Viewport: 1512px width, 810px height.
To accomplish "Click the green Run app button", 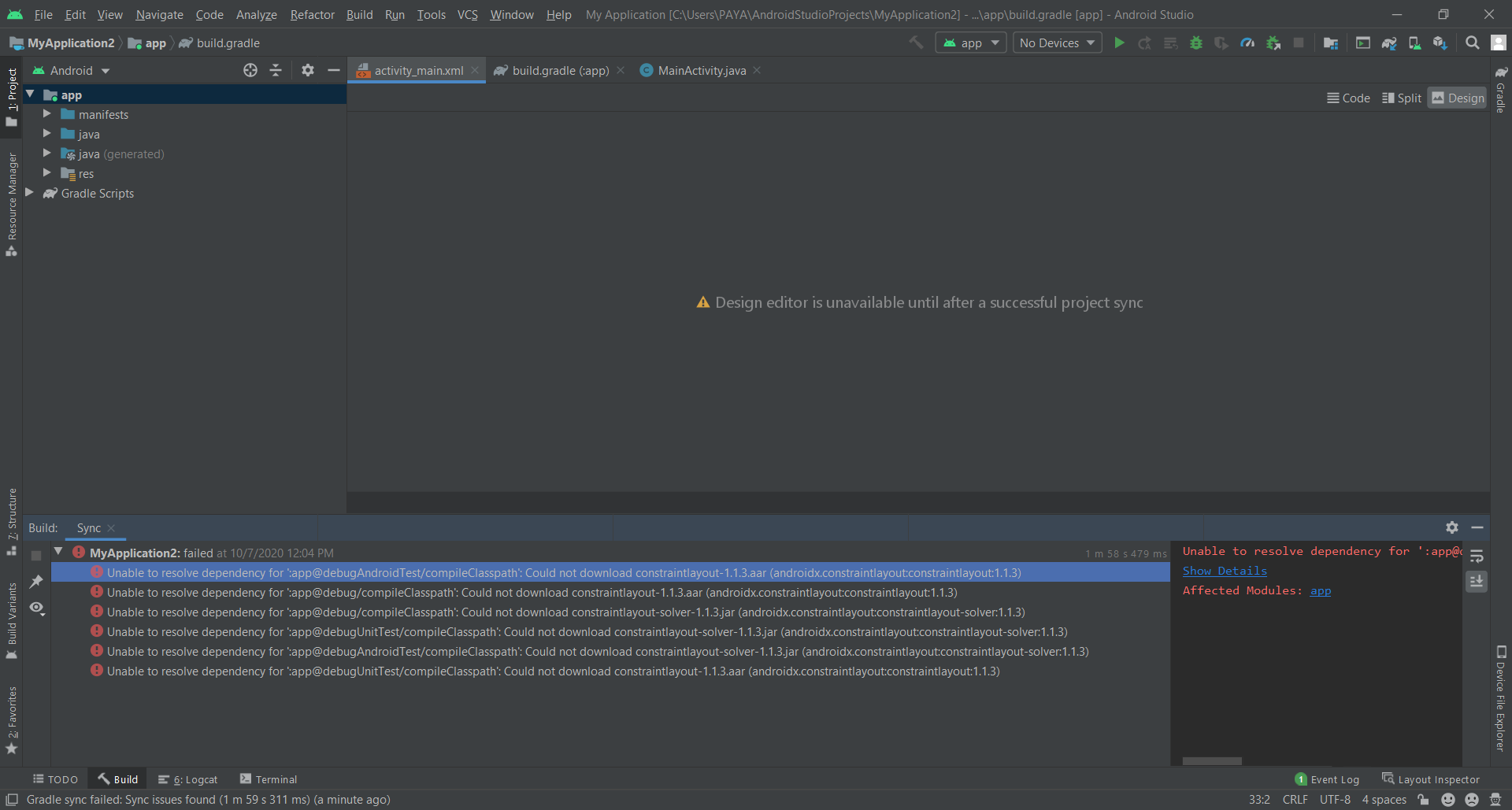I will coord(1119,43).
